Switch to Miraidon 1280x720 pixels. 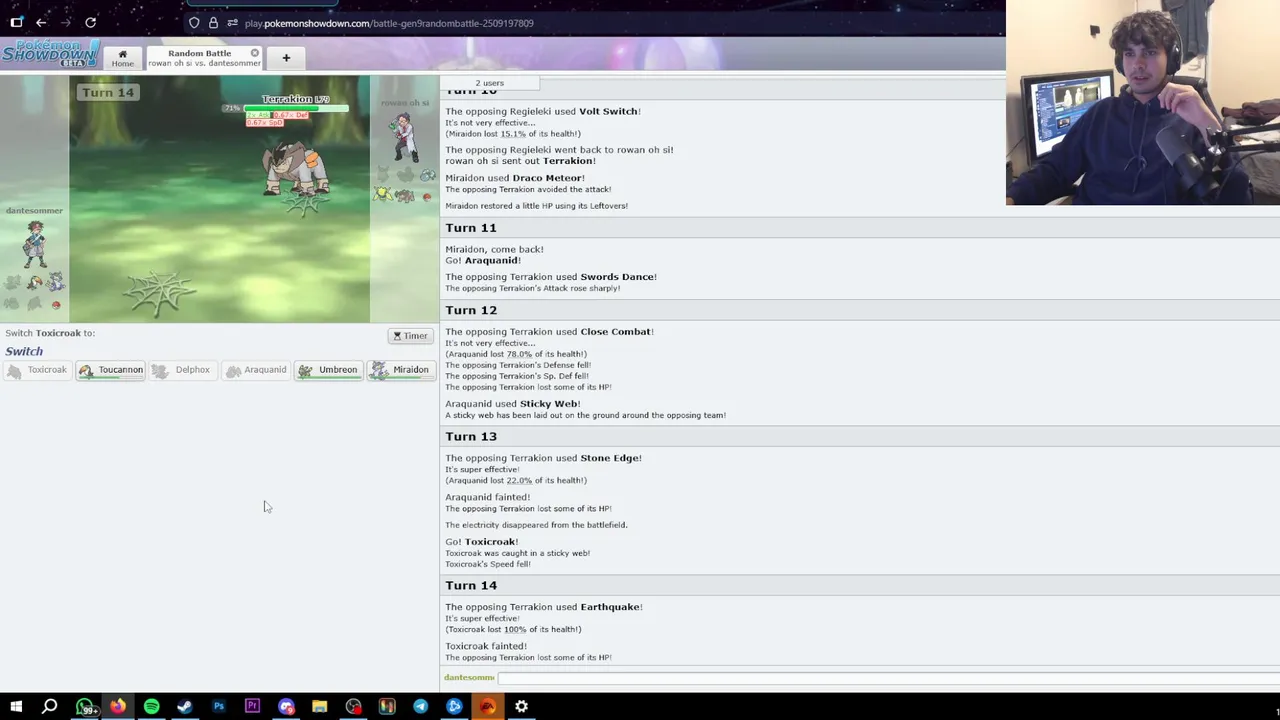401,370
